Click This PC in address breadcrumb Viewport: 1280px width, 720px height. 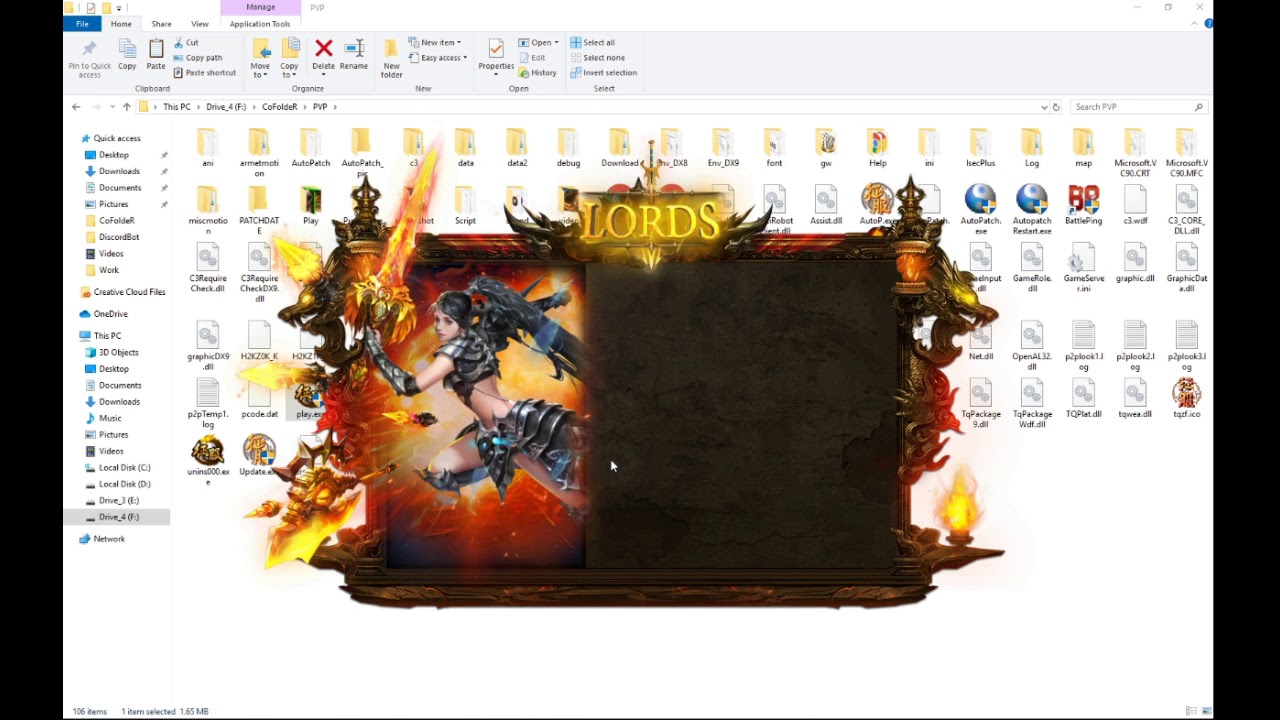[x=177, y=107]
